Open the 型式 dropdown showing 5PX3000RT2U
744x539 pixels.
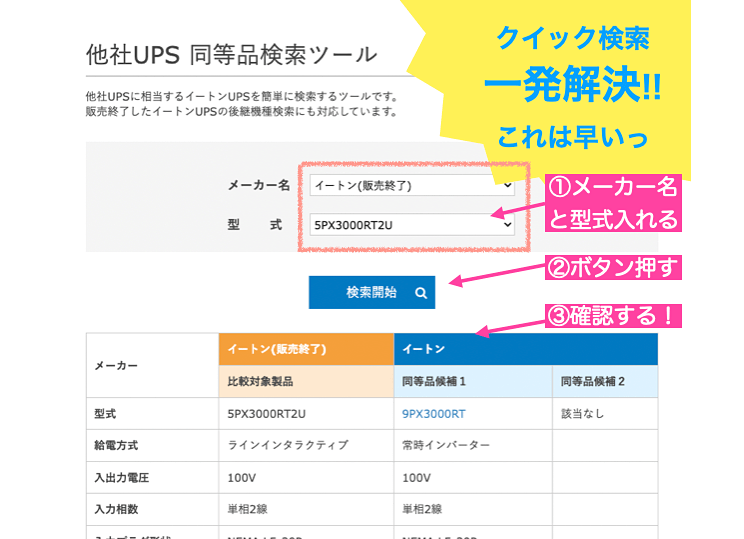coord(412,225)
